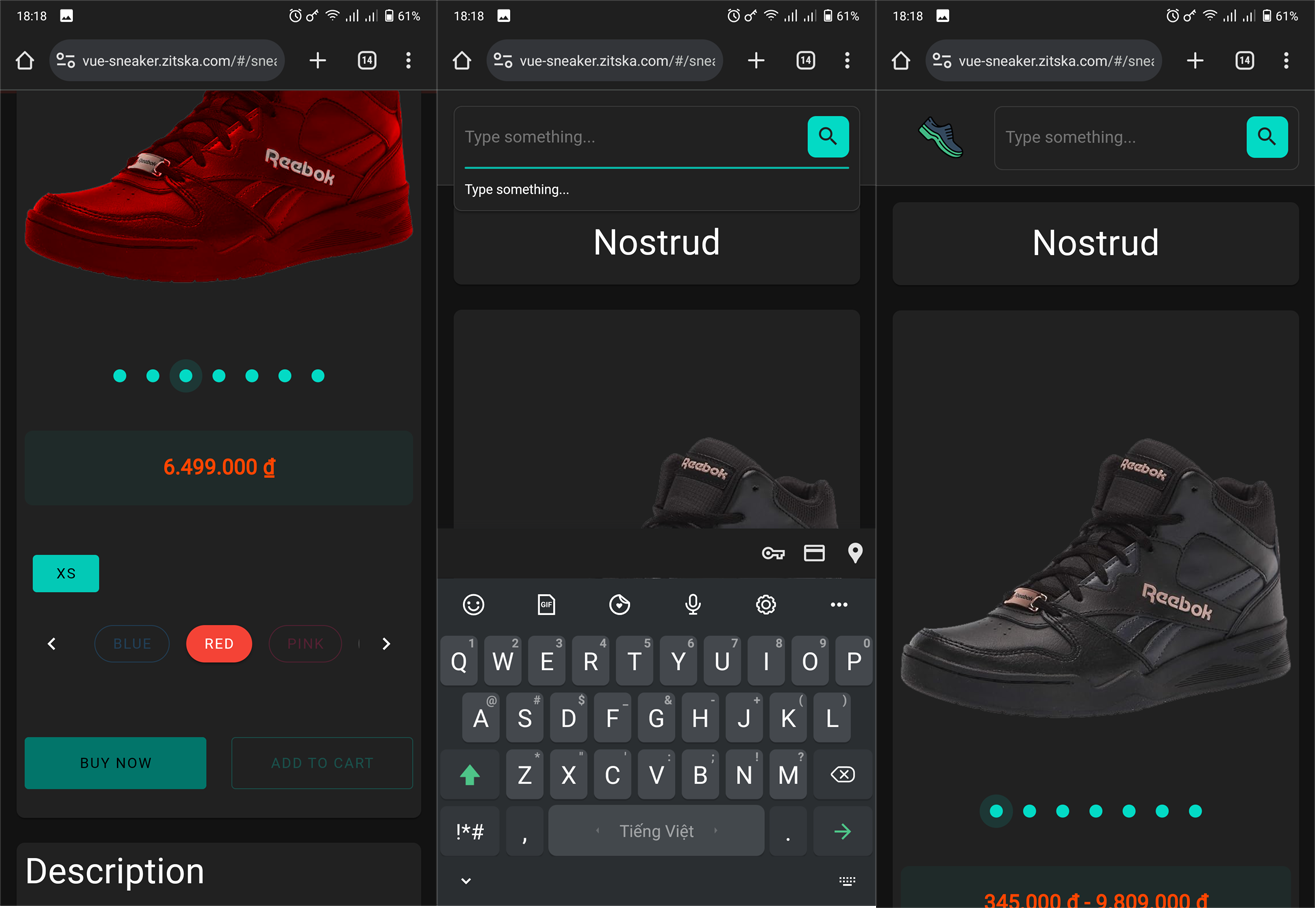
Task: Hide keyboard with down chevron
Action: 466,881
